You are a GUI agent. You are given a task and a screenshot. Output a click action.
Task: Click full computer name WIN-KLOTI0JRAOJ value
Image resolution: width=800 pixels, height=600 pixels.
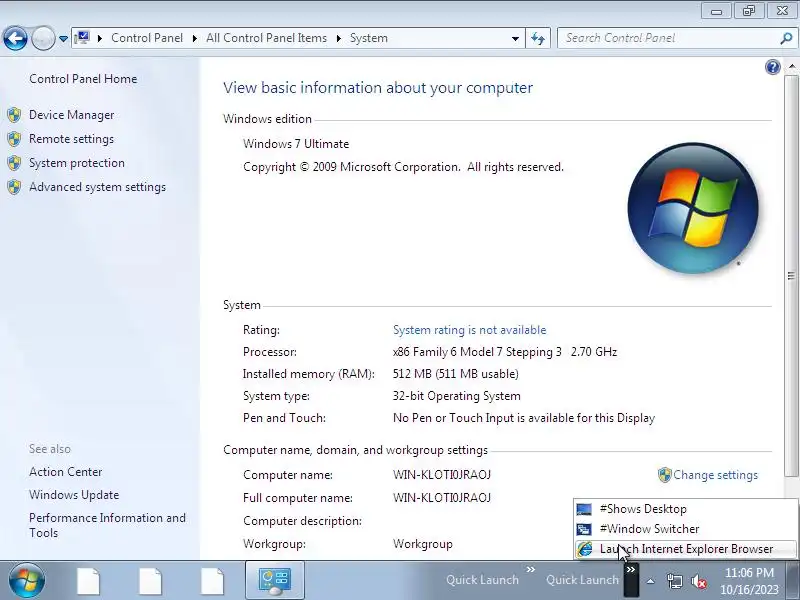442,498
